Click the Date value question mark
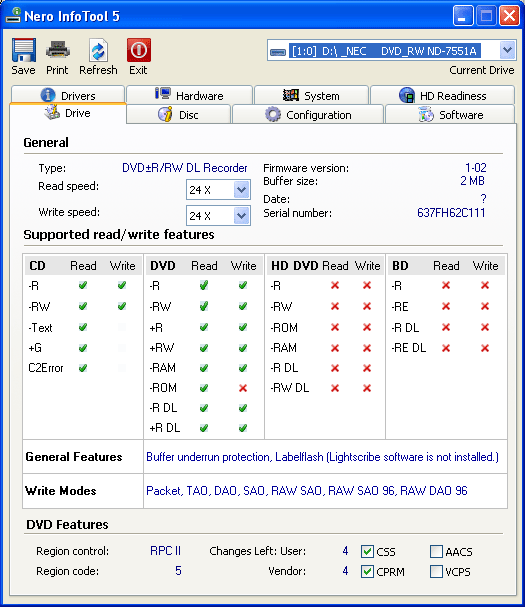 click(483, 199)
